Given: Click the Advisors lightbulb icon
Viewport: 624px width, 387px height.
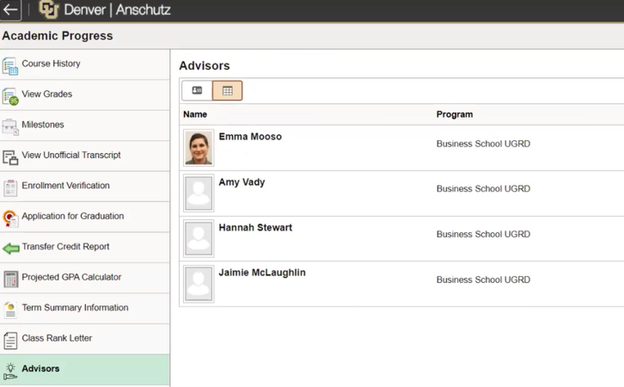Looking at the screenshot, I should [x=10, y=371].
